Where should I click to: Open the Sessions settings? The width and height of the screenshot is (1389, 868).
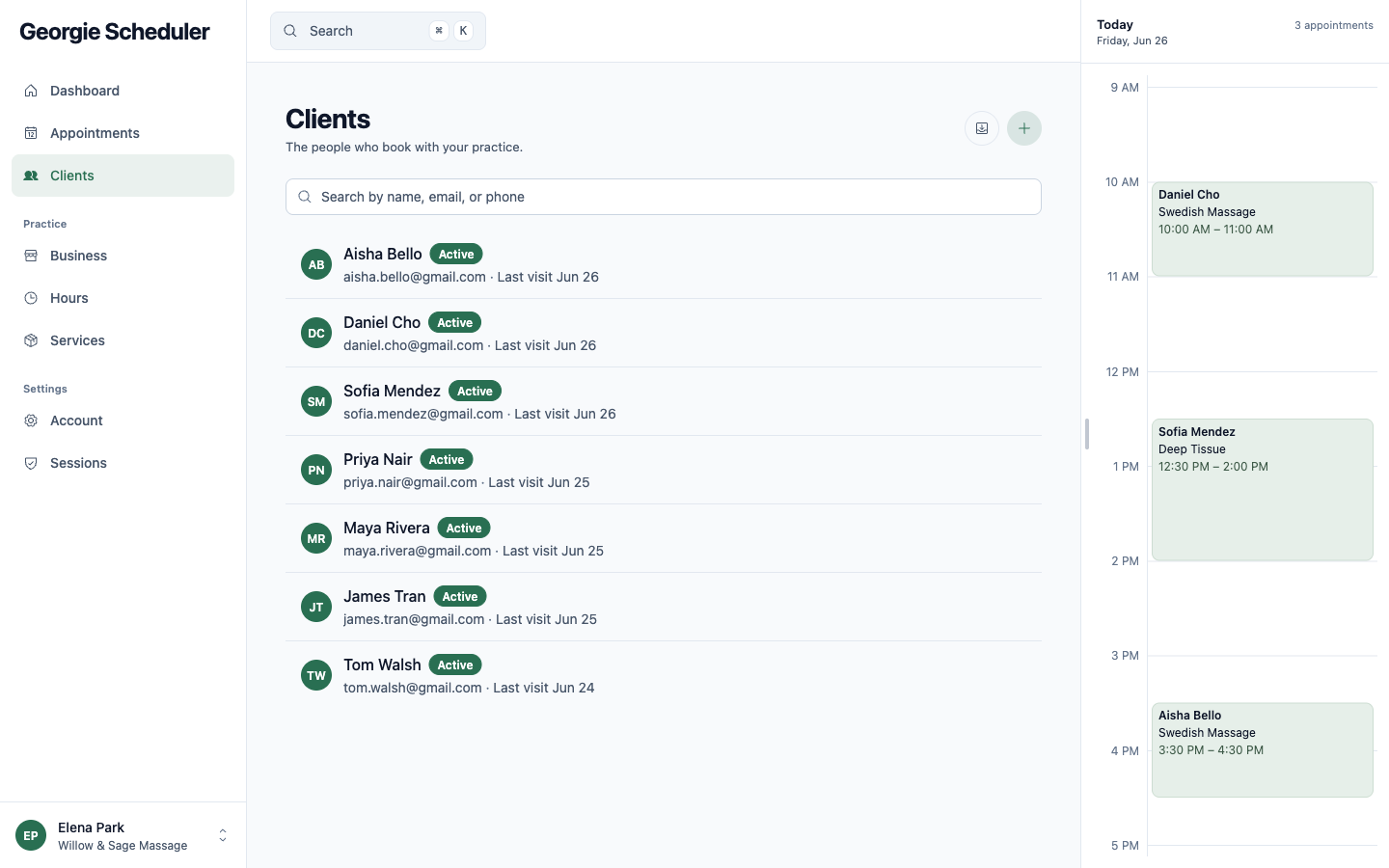[x=123, y=463]
